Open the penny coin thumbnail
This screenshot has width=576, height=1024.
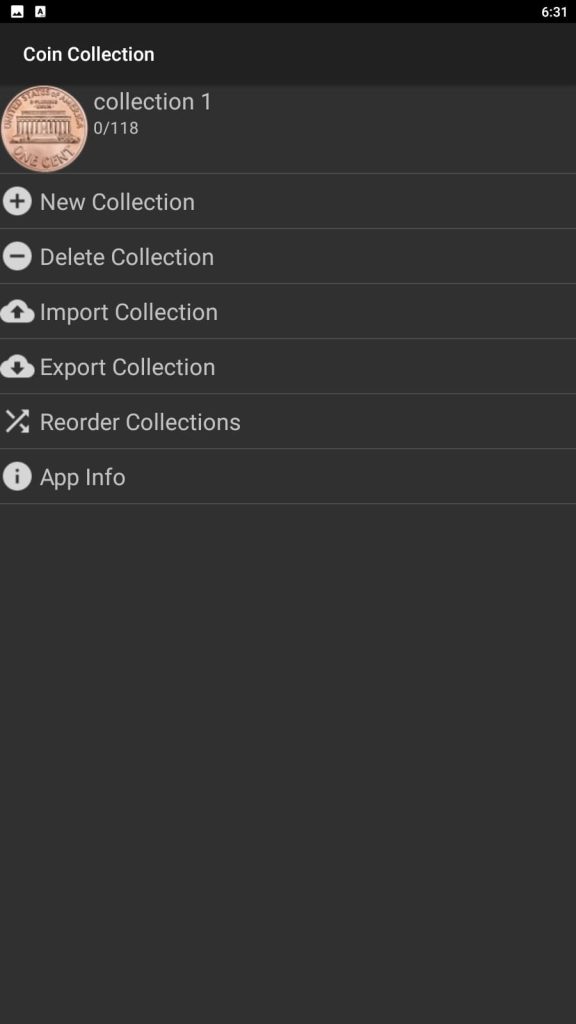pyautogui.click(x=44, y=129)
